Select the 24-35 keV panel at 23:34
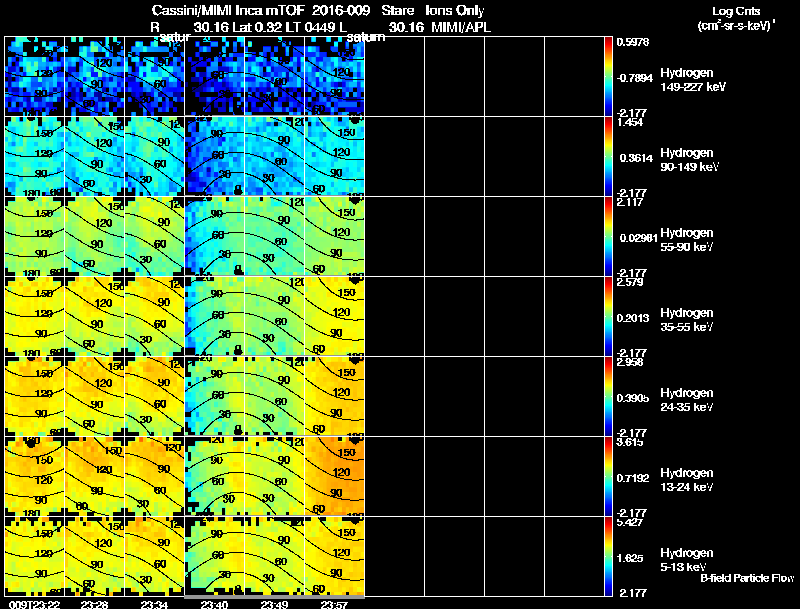This screenshot has width=800, height=609. (x=155, y=396)
